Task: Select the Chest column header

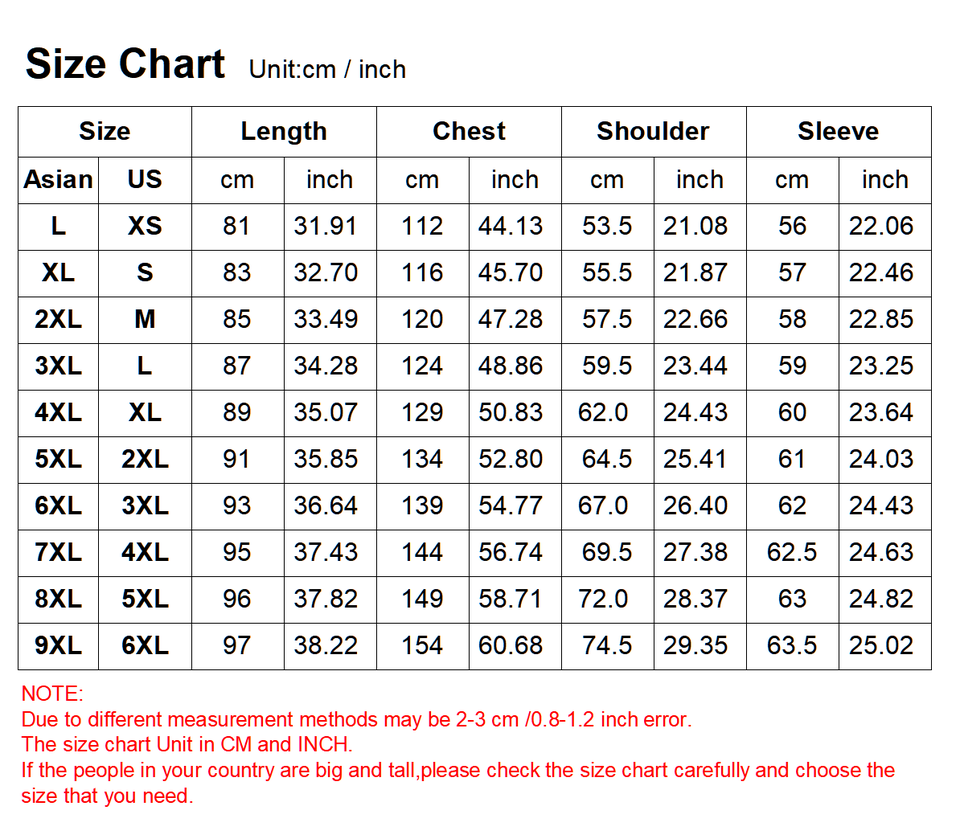Action: (x=469, y=131)
